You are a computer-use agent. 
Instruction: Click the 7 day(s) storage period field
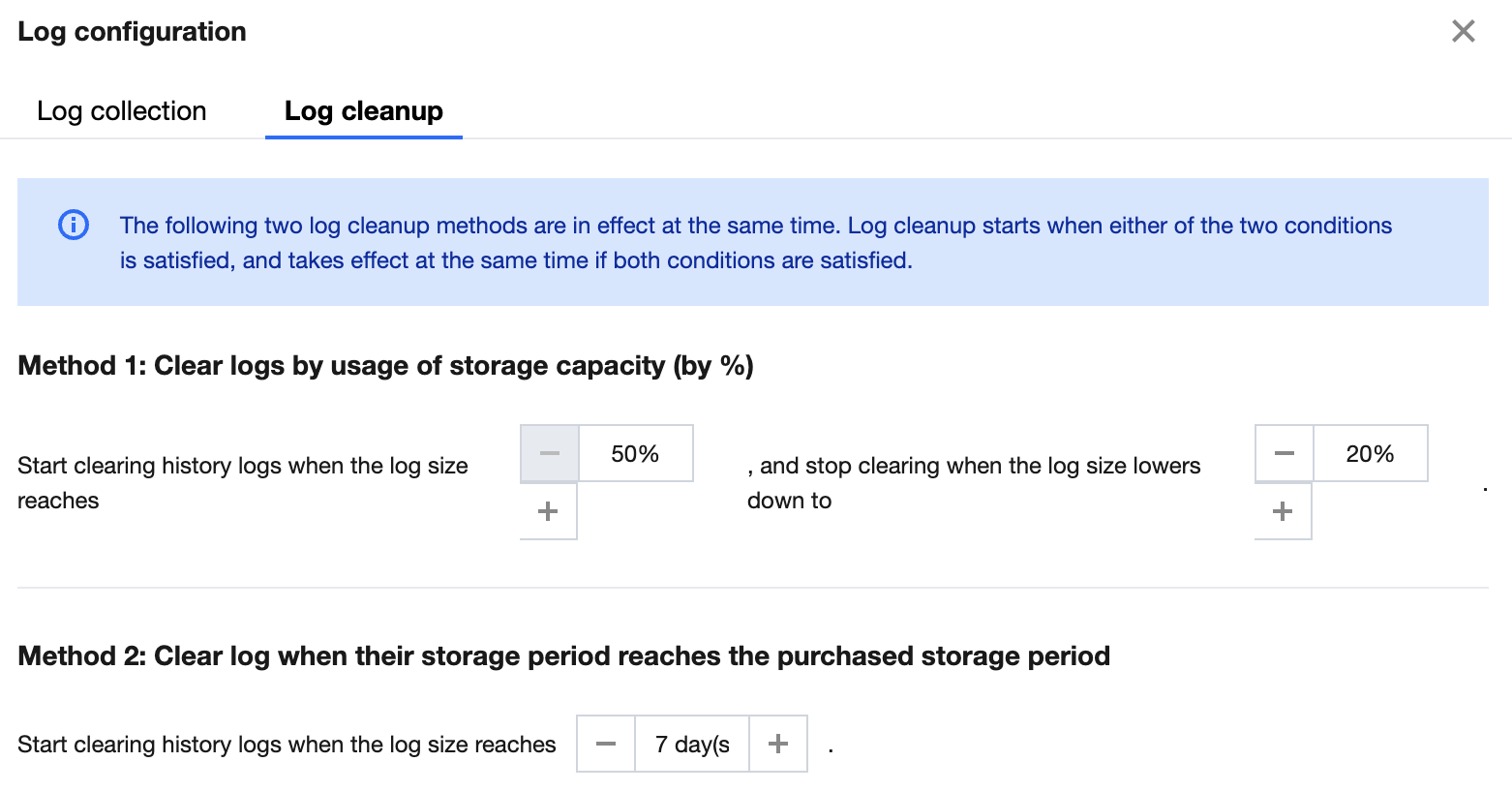pyautogui.click(x=692, y=744)
